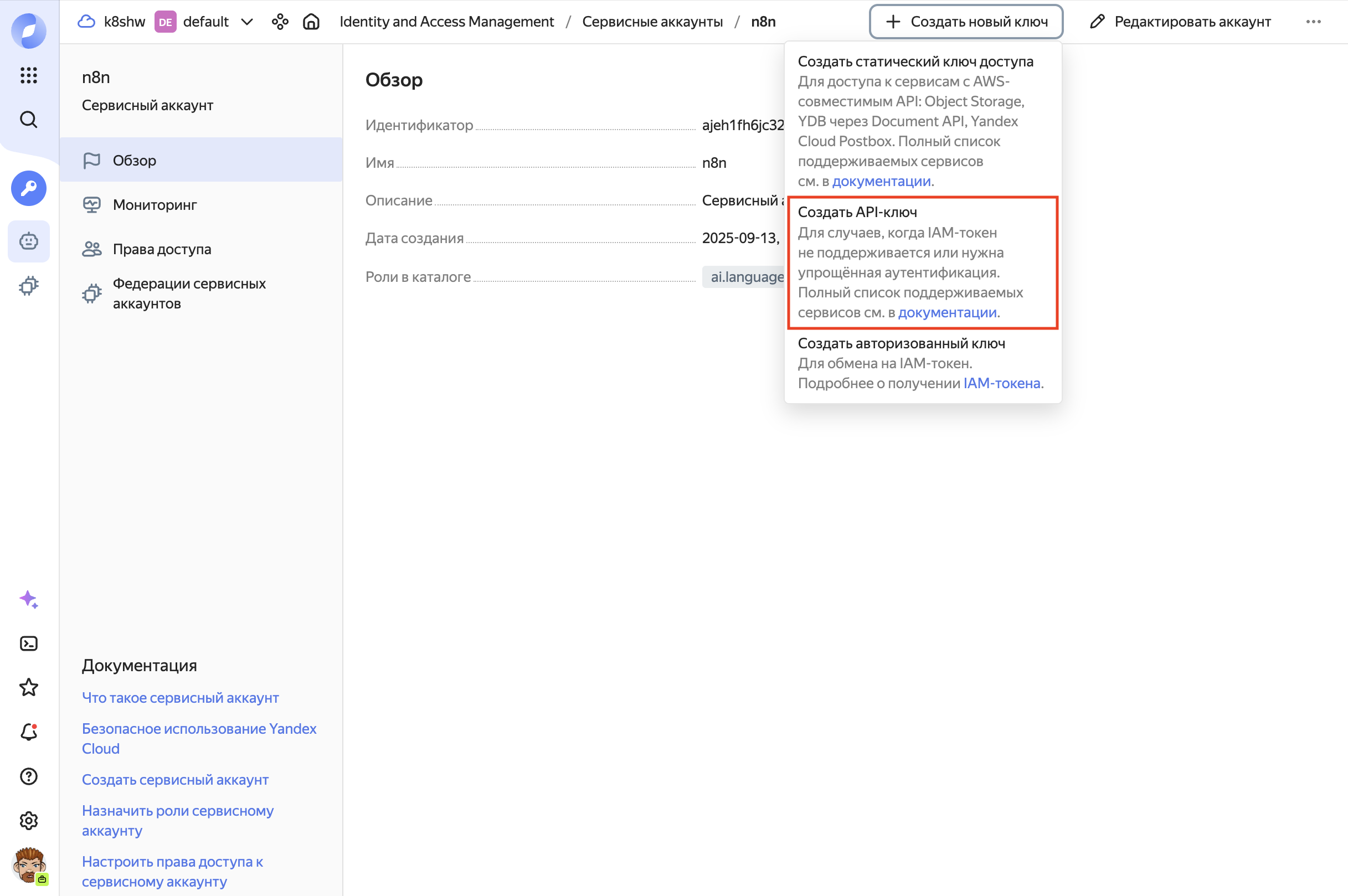Click the DE folder badge
Image resolution: width=1348 pixels, height=896 pixels.
coord(165,22)
